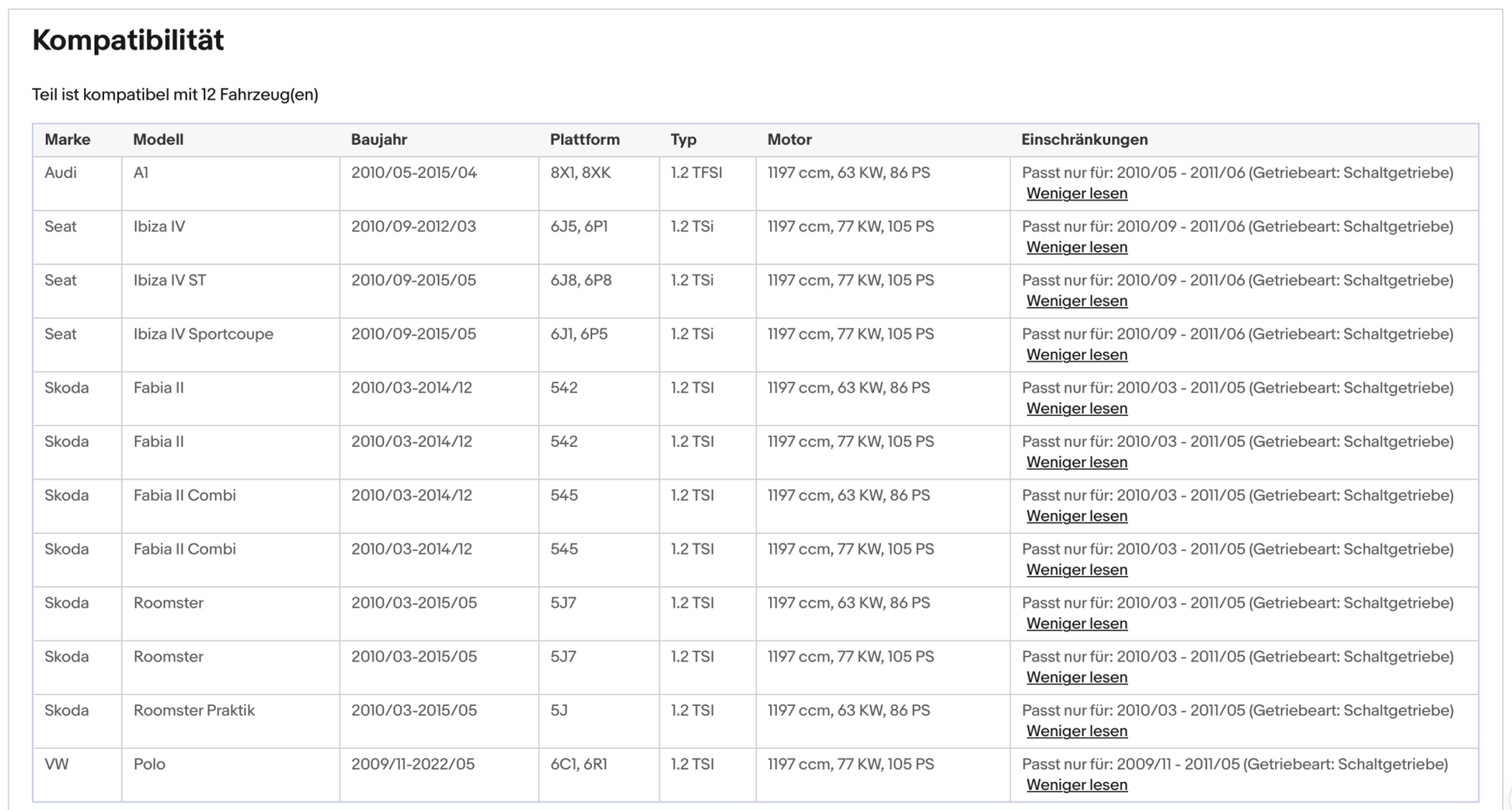The width and height of the screenshot is (1512, 810).
Task: Click 'Weniger lesen' for Seat Ibiza IV ST
Action: click(x=1076, y=301)
